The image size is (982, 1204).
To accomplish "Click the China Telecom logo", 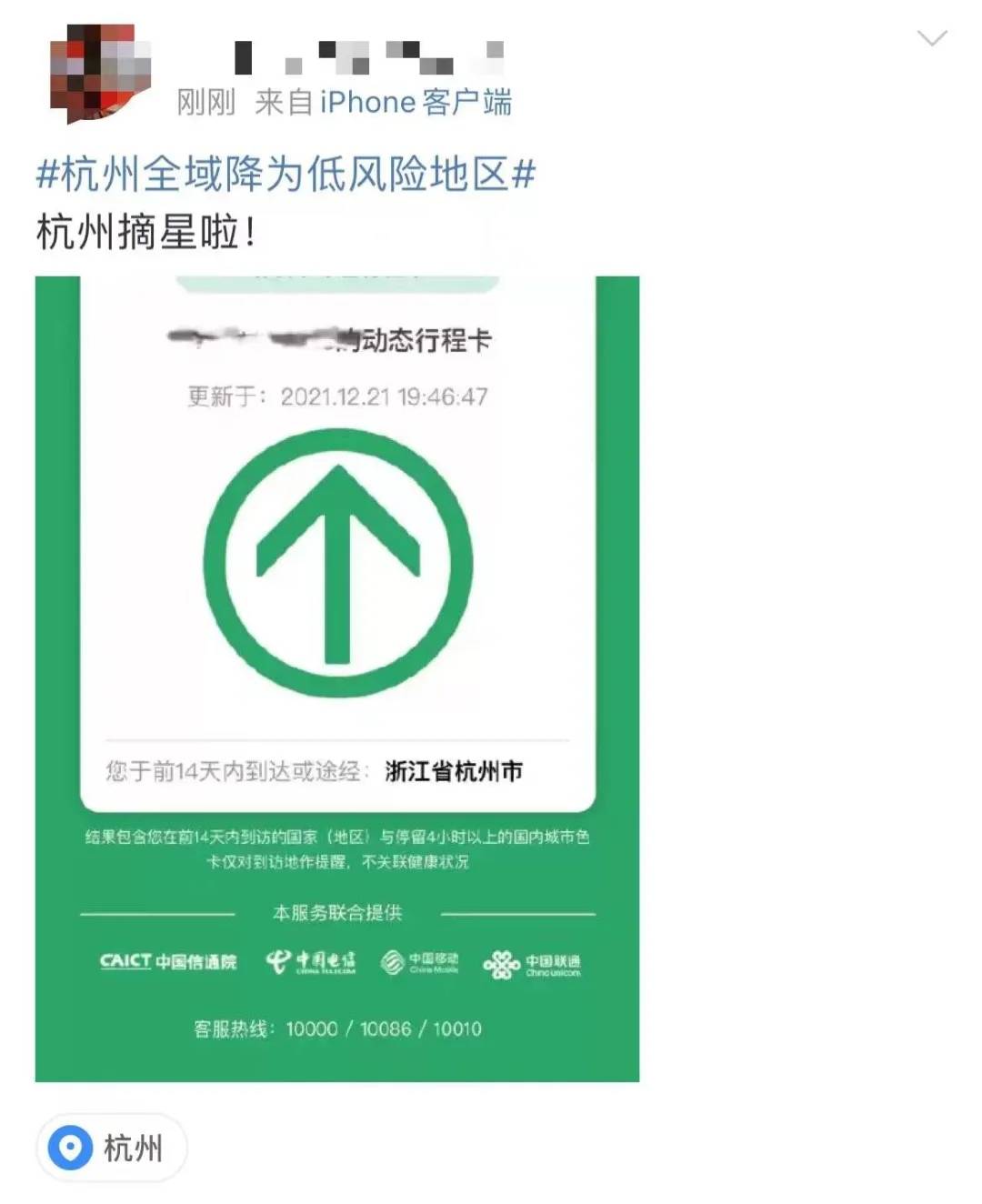I will [x=310, y=962].
